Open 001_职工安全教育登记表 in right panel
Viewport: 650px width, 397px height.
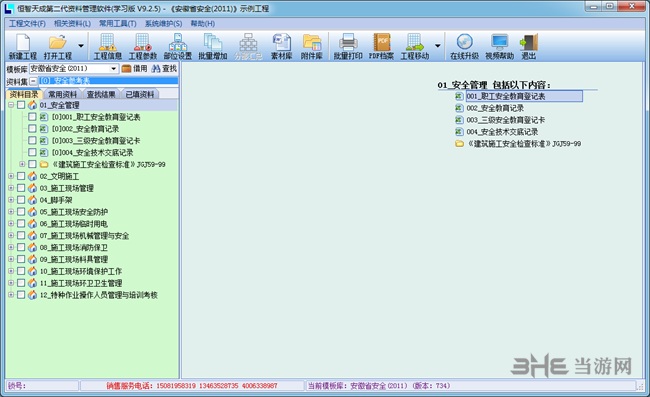(x=524, y=96)
